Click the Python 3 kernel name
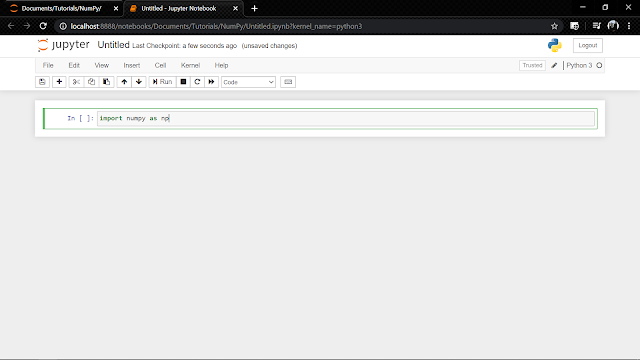Screen dimensions: 640x360 point(579,65)
